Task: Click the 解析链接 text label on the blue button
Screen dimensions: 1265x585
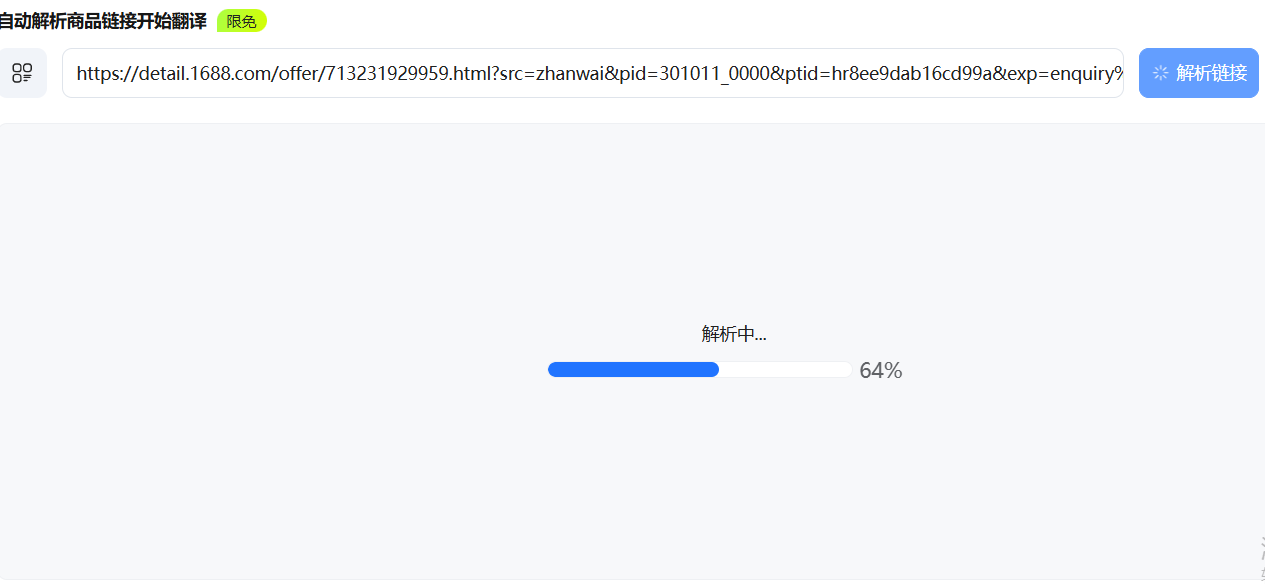Action: tap(1212, 73)
